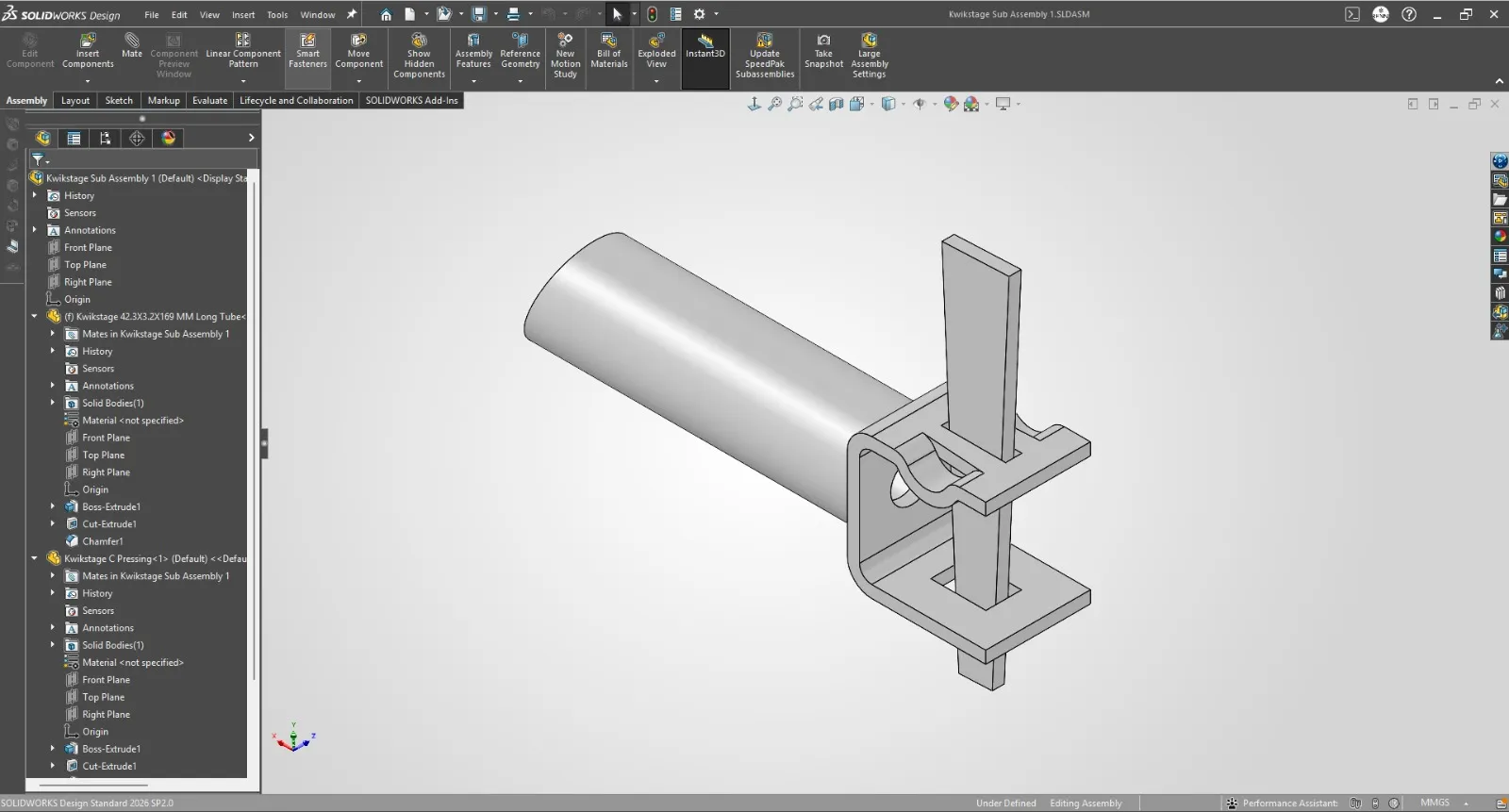Viewport: 1509px width, 812px height.
Task: Collapse the Kwikstage C Pressing component
Action: point(35,558)
